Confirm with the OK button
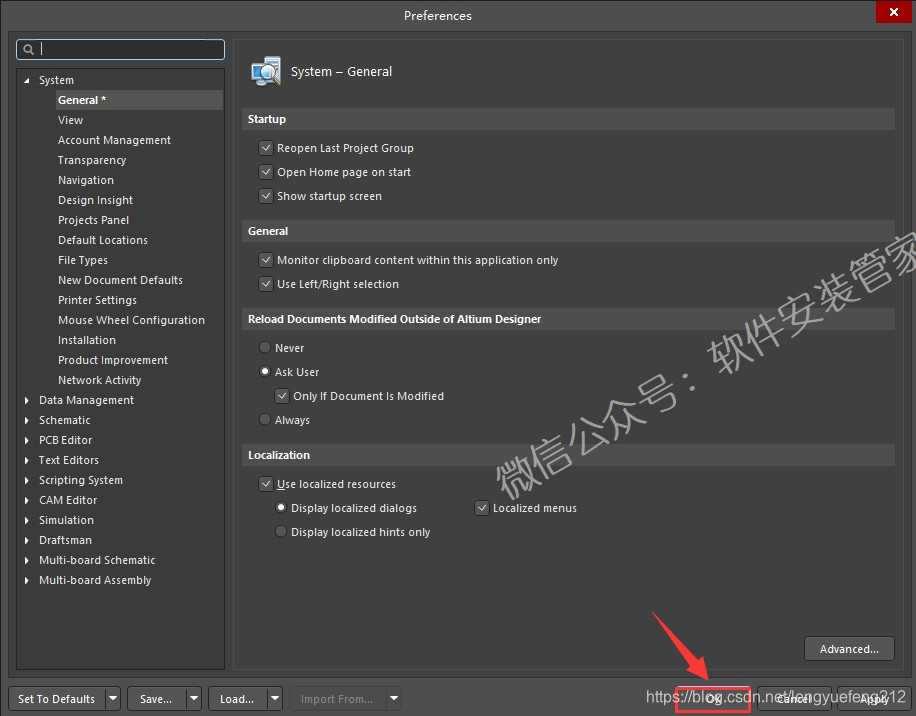The image size is (916, 716). point(713,699)
